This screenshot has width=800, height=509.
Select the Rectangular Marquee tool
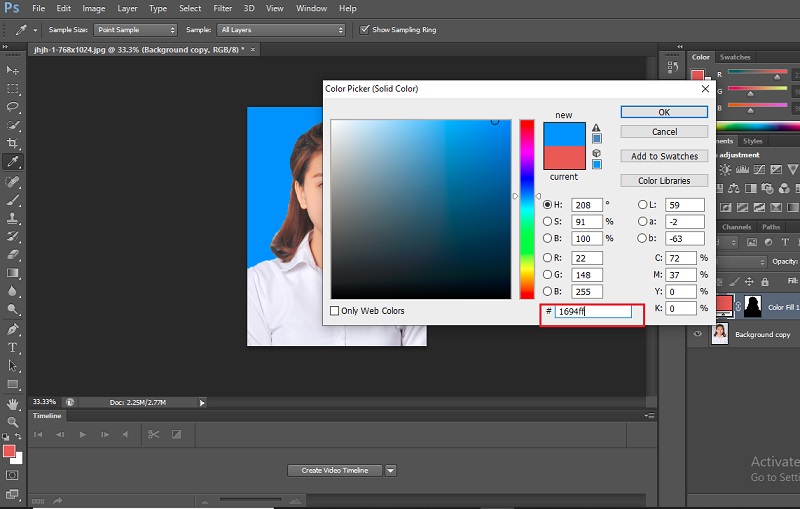pos(13,89)
